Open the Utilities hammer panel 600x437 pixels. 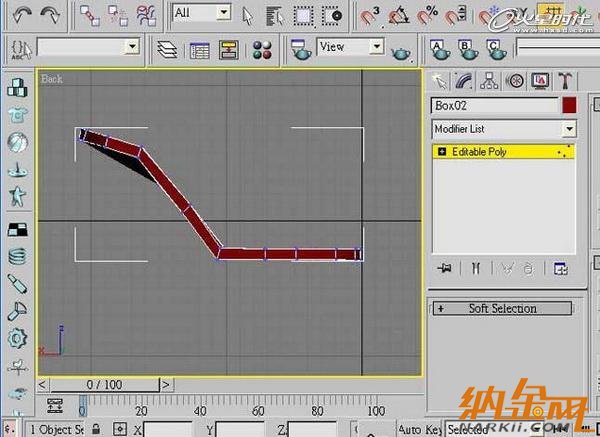click(x=565, y=81)
